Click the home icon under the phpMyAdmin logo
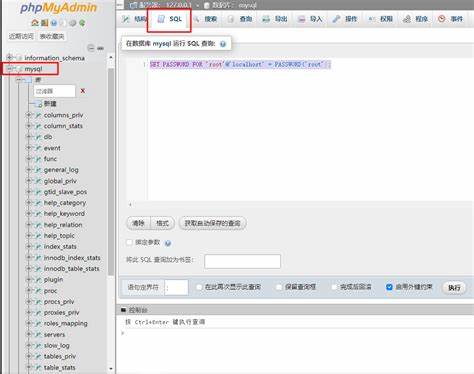This screenshot has height=374, width=474. click(x=35, y=23)
